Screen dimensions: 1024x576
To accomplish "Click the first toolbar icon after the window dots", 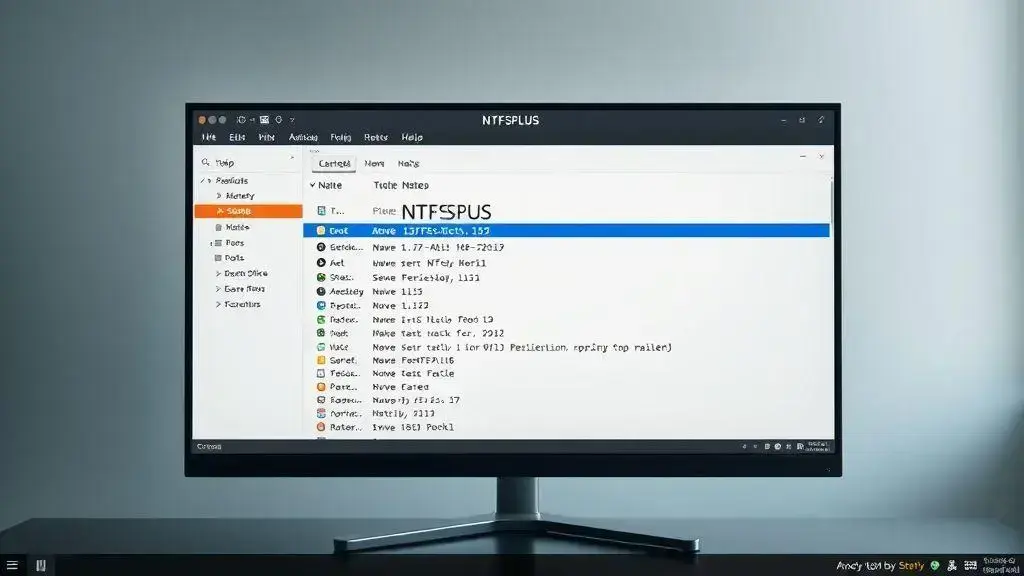I will (242, 120).
